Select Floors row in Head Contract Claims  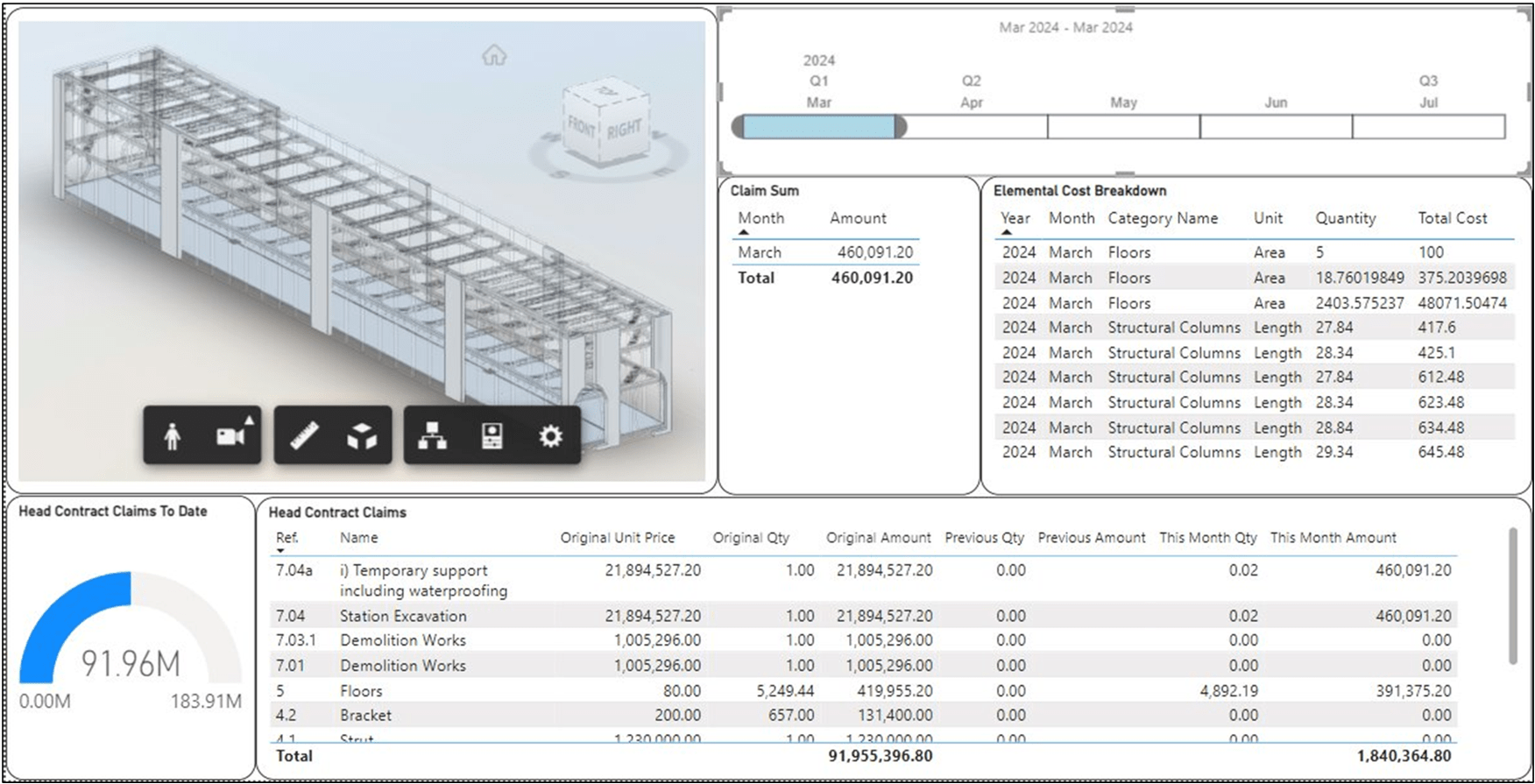pos(863,691)
